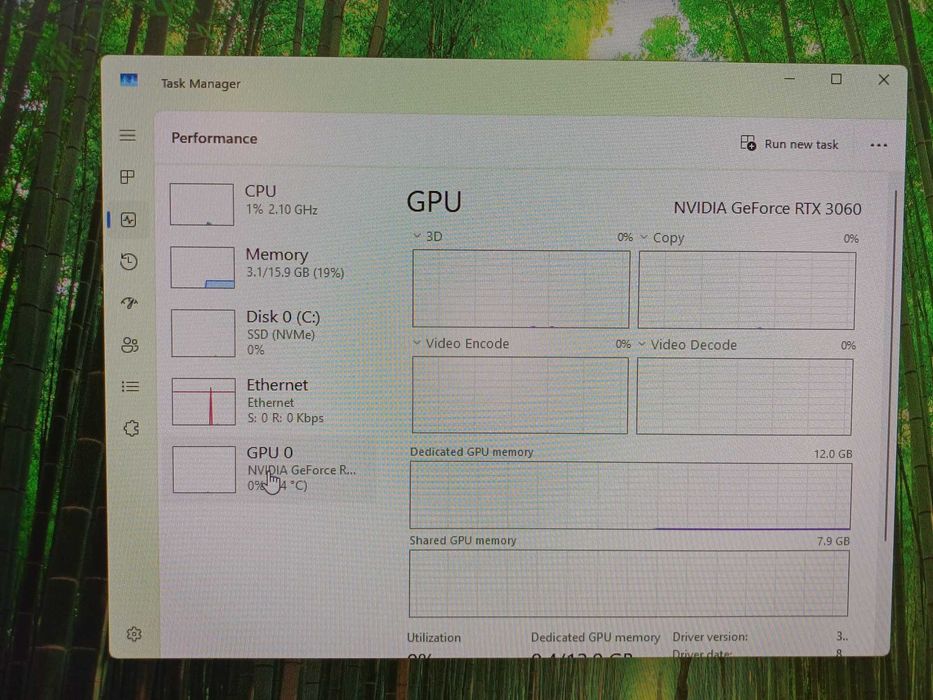Select the Memory performance entry
The image size is (933, 700).
point(274,267)
